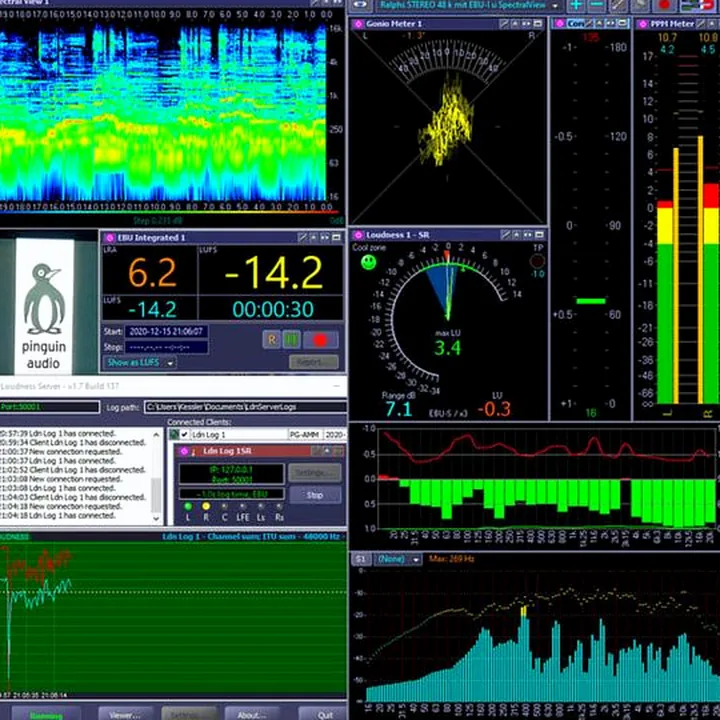Toggle the Ls channel indicator in Ldn Log

(261, 506)
